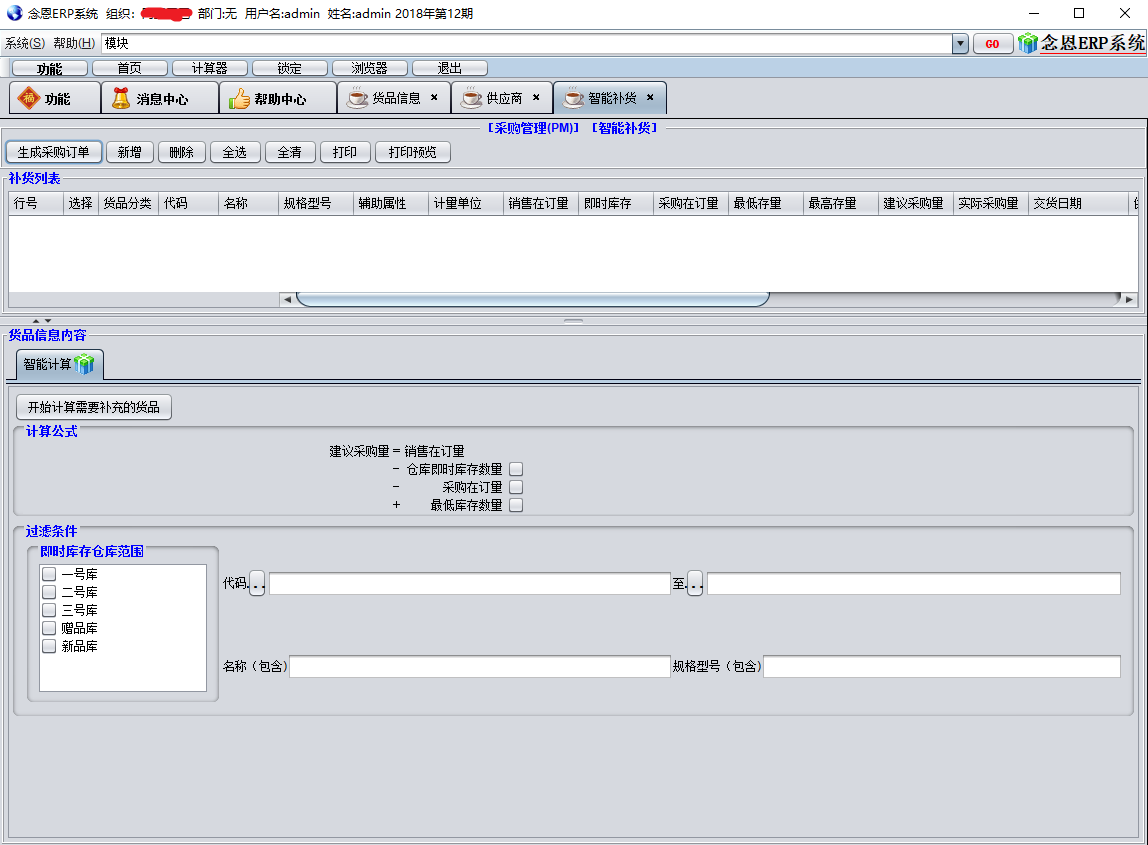Toggle the 采购在订量 checkbox

(x=516, y=487)
